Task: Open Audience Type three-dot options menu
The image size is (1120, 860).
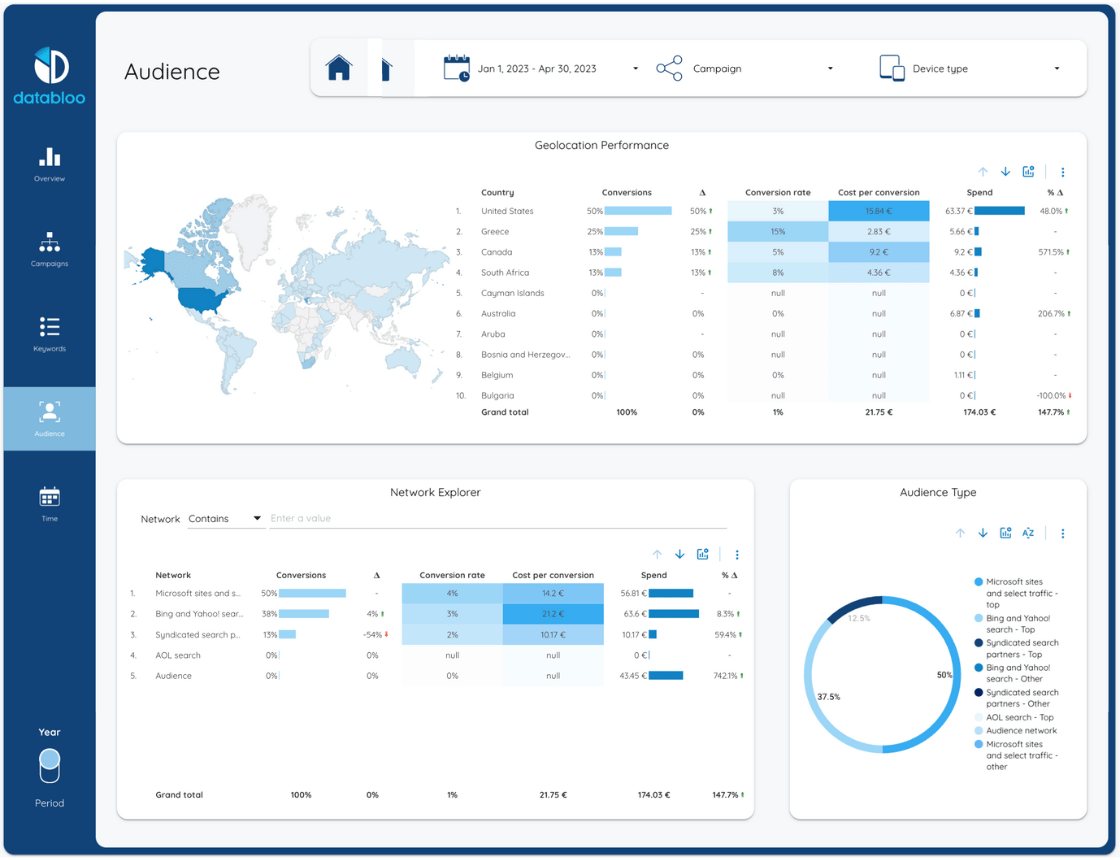Action: 1062,533
